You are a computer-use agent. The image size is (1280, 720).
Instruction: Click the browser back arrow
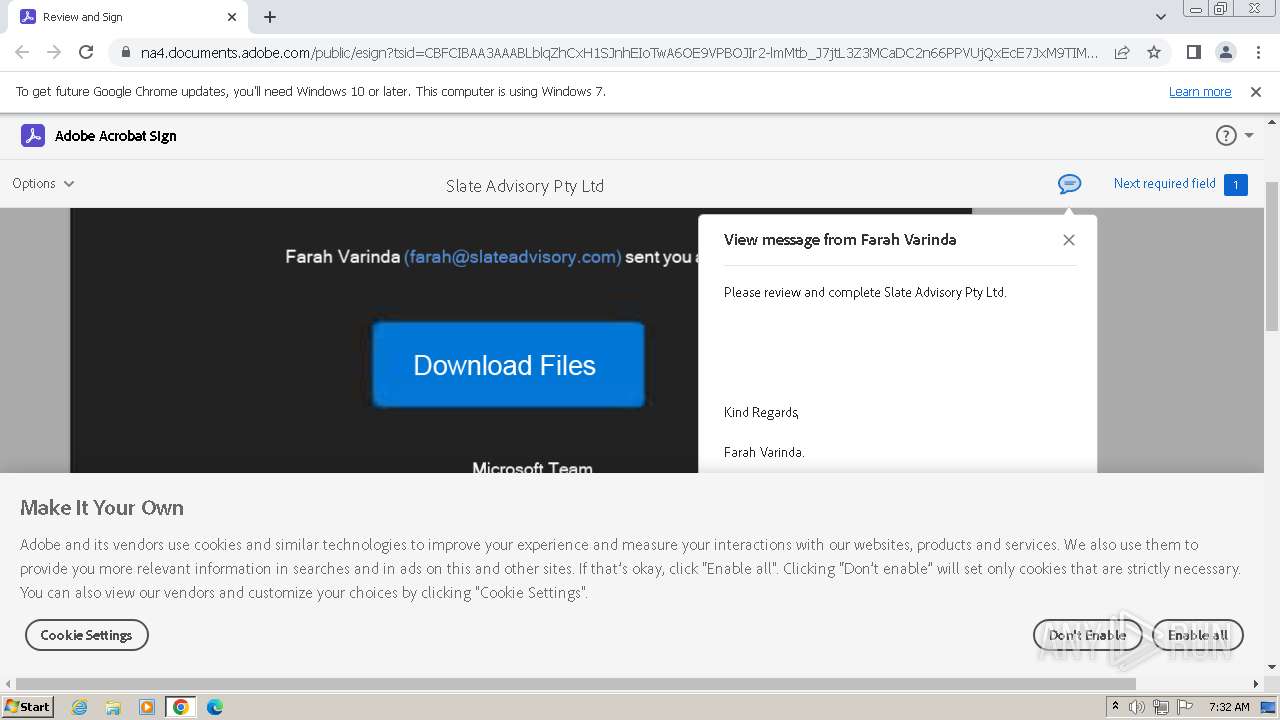pyautogui.click(x=22, y=52)
